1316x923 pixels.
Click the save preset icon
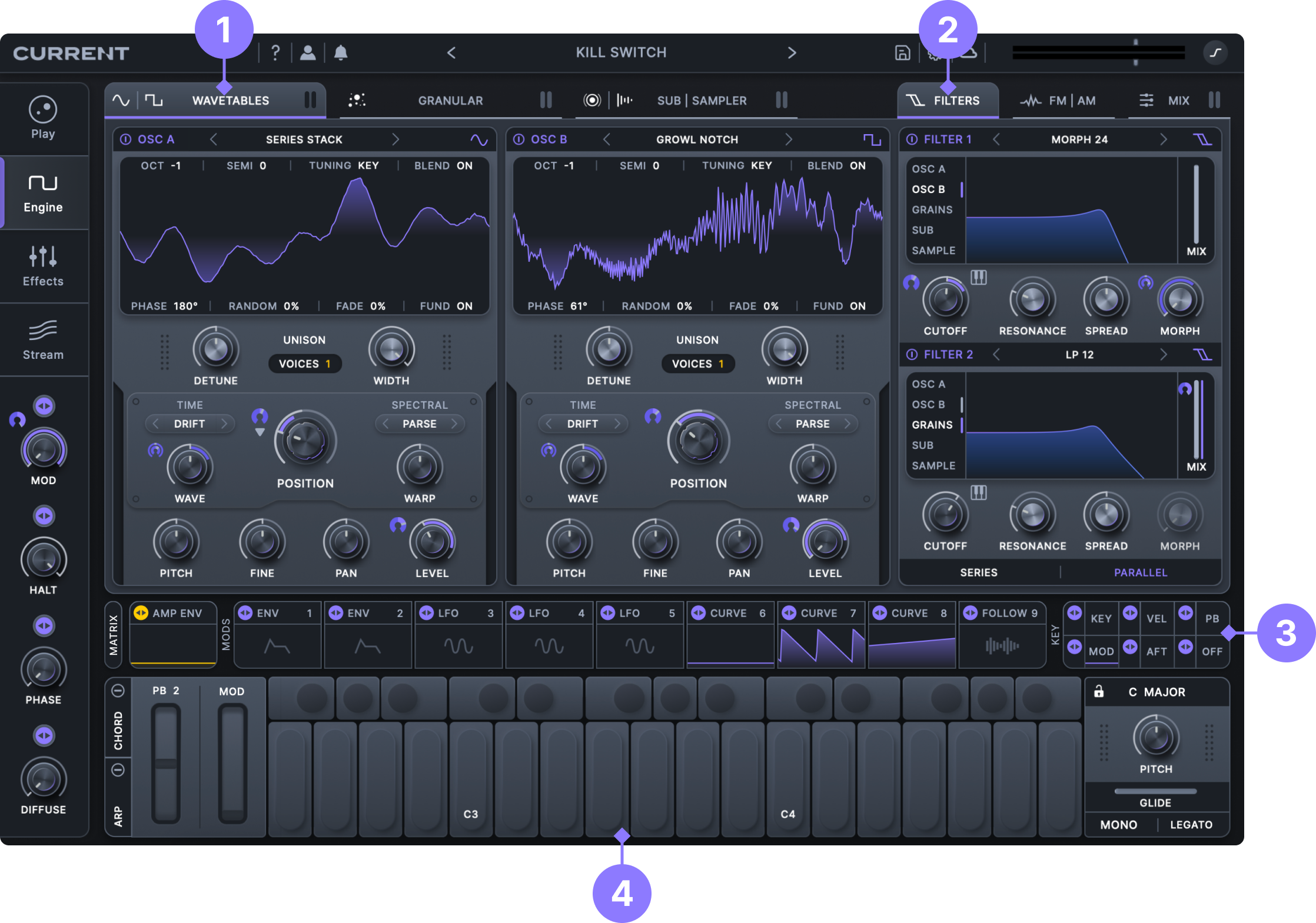pyautogui.click(x=902, y=53)
